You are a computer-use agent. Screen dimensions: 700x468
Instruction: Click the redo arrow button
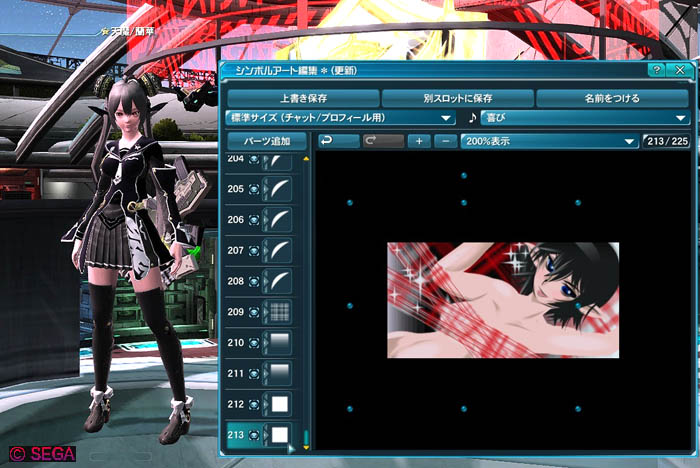383,141
